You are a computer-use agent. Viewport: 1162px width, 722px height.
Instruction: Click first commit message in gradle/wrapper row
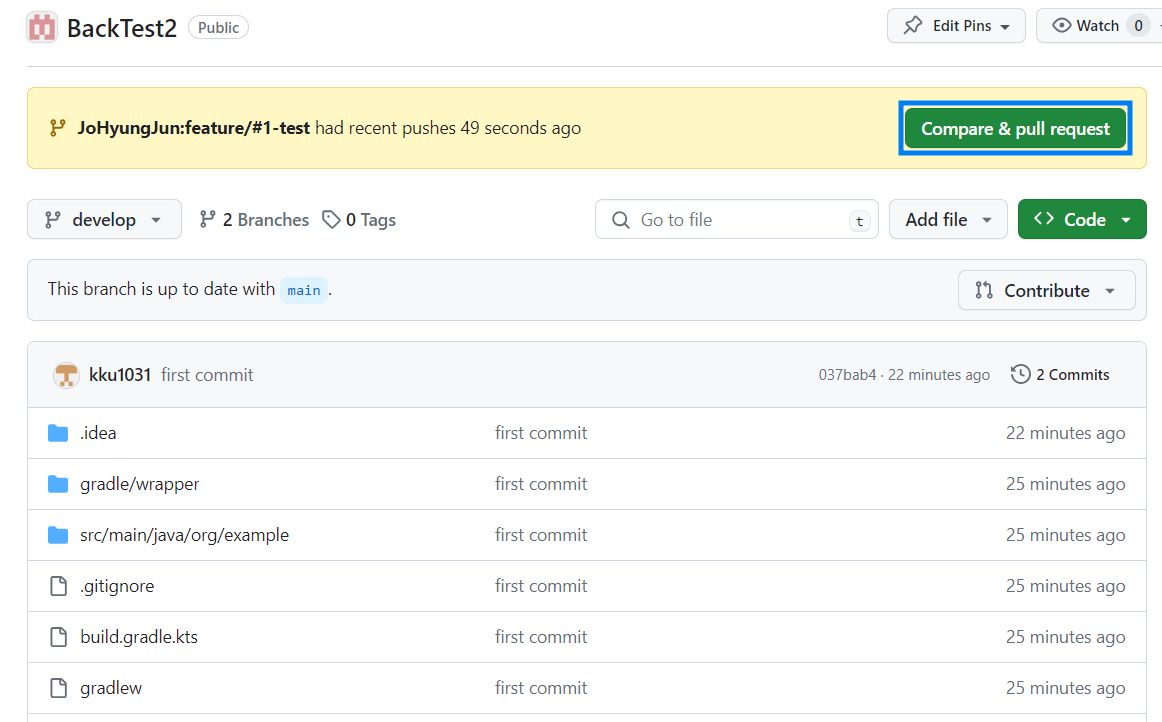pos(541,484)
